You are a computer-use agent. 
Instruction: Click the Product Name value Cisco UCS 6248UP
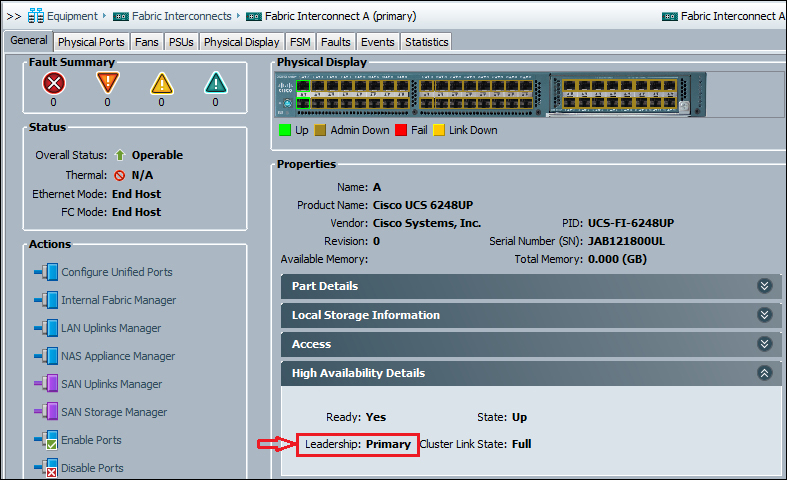pyautogui.click(x=423, y=205)
